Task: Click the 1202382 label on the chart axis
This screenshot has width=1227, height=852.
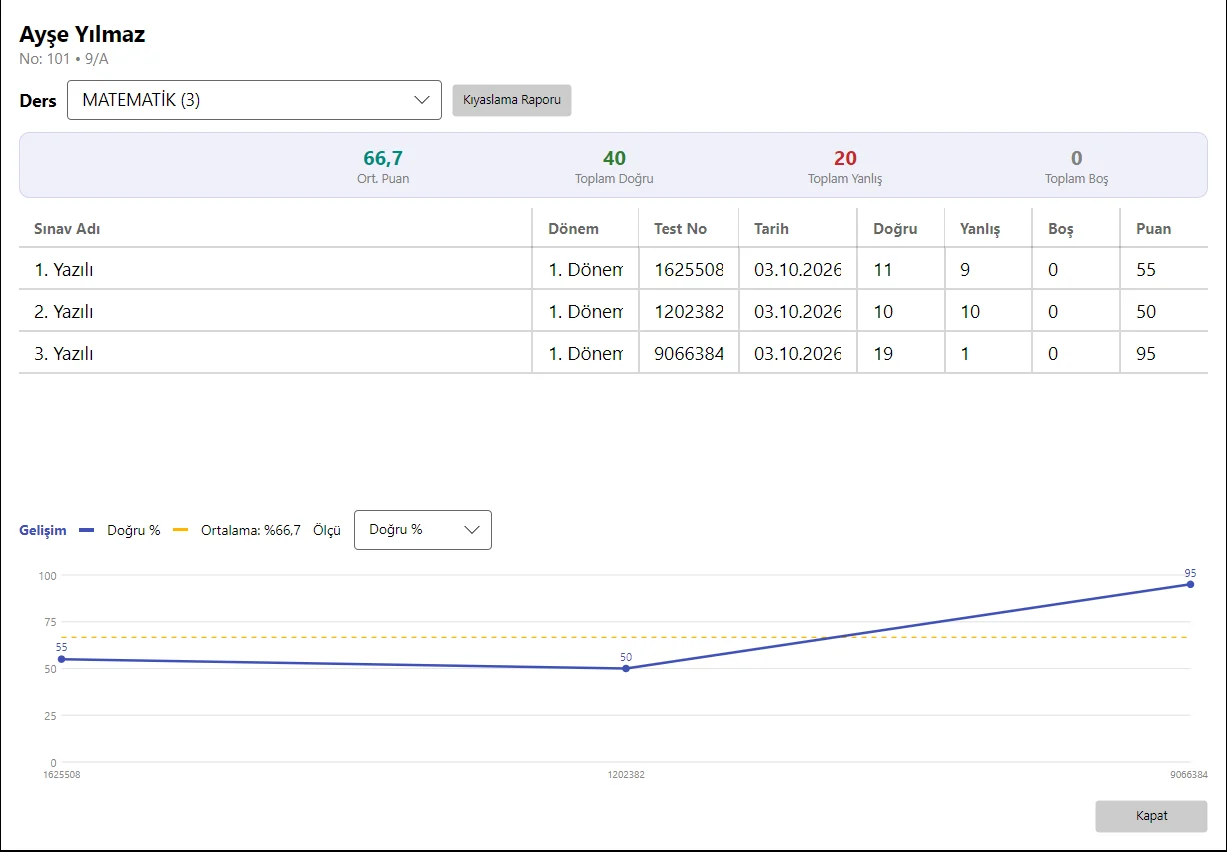Action: [x=626, y=775]
